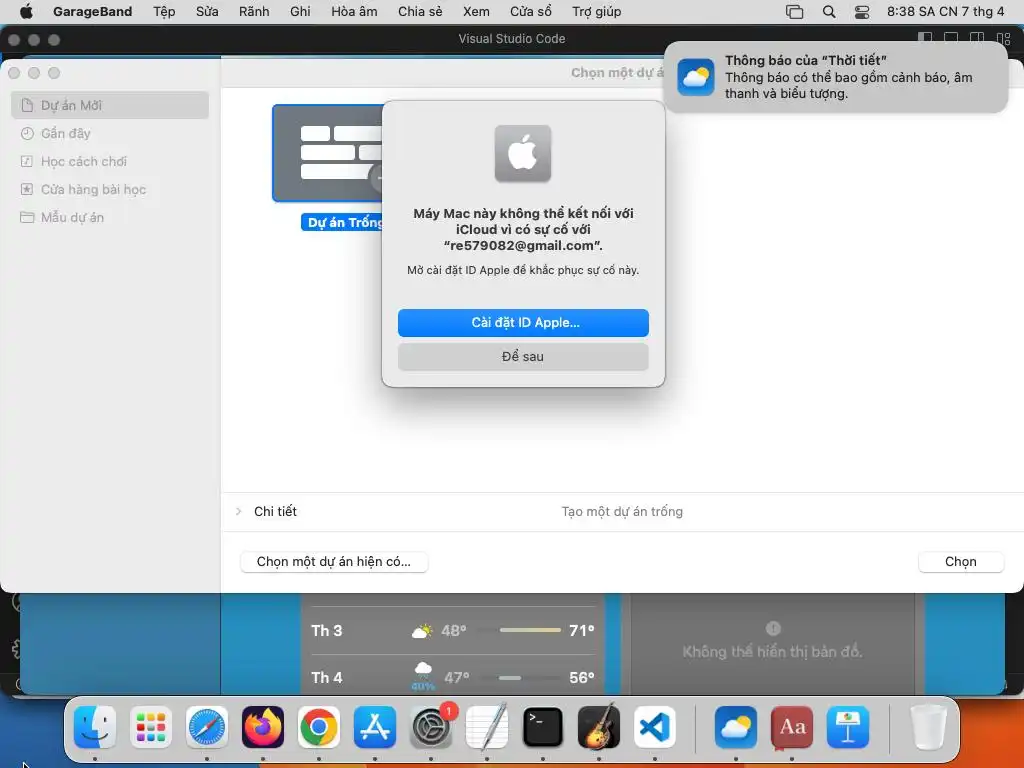Open the Trợ giúp menu

tap(596, 11)
